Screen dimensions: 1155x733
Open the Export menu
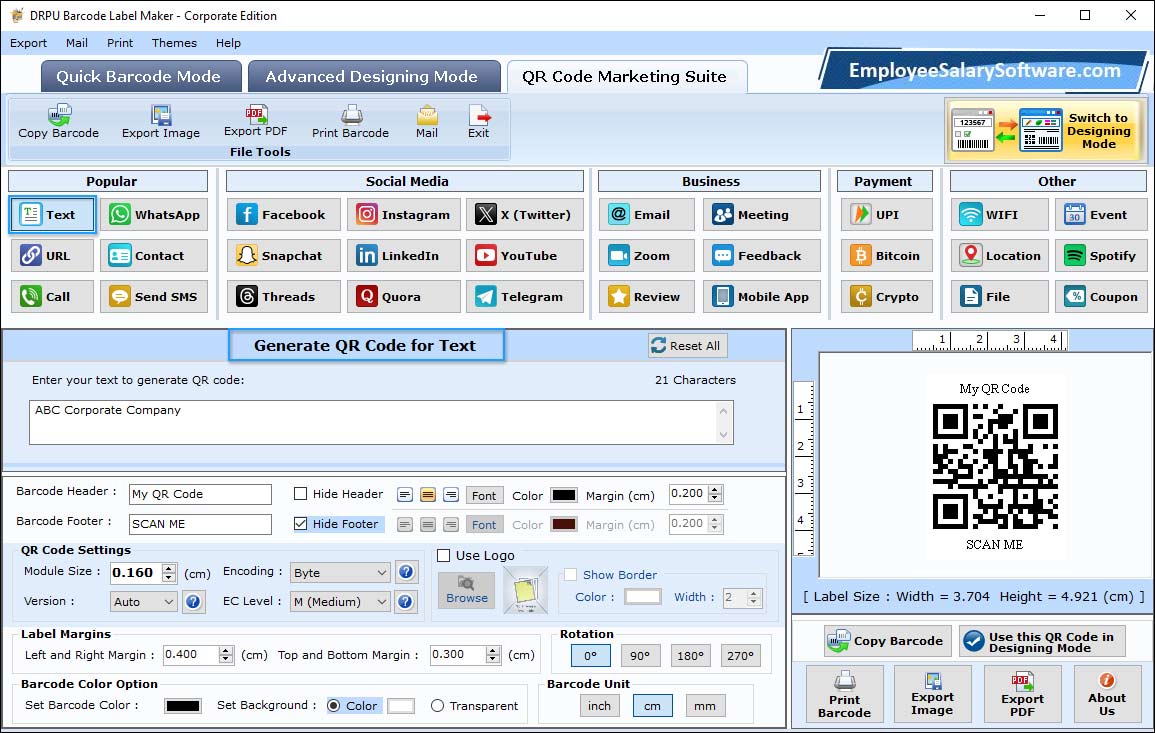click(29, 43)
